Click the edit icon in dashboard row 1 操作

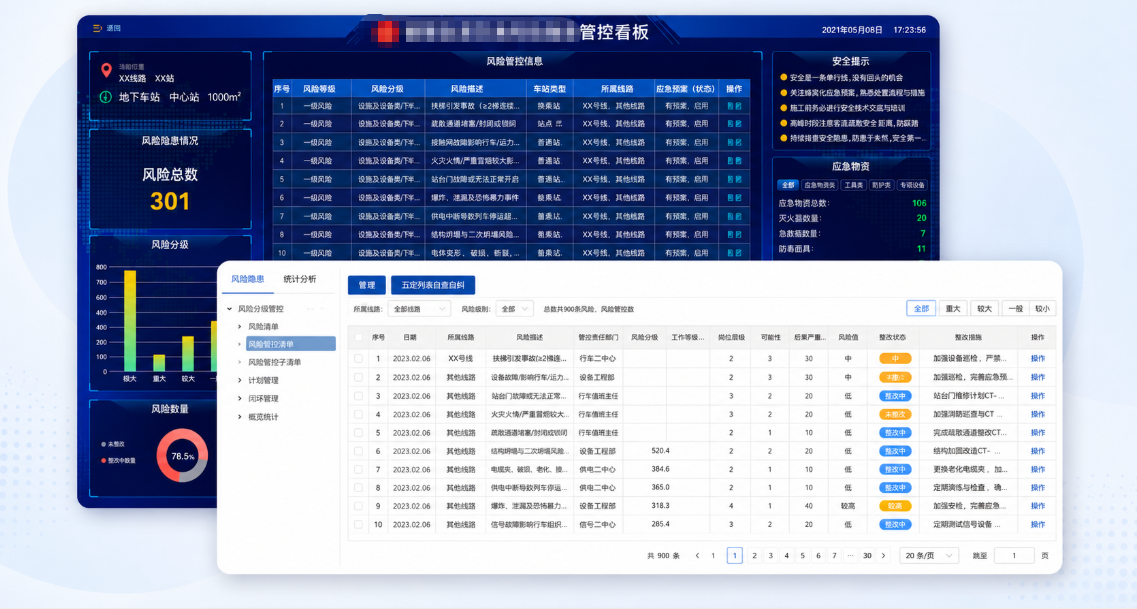point(738,106)
